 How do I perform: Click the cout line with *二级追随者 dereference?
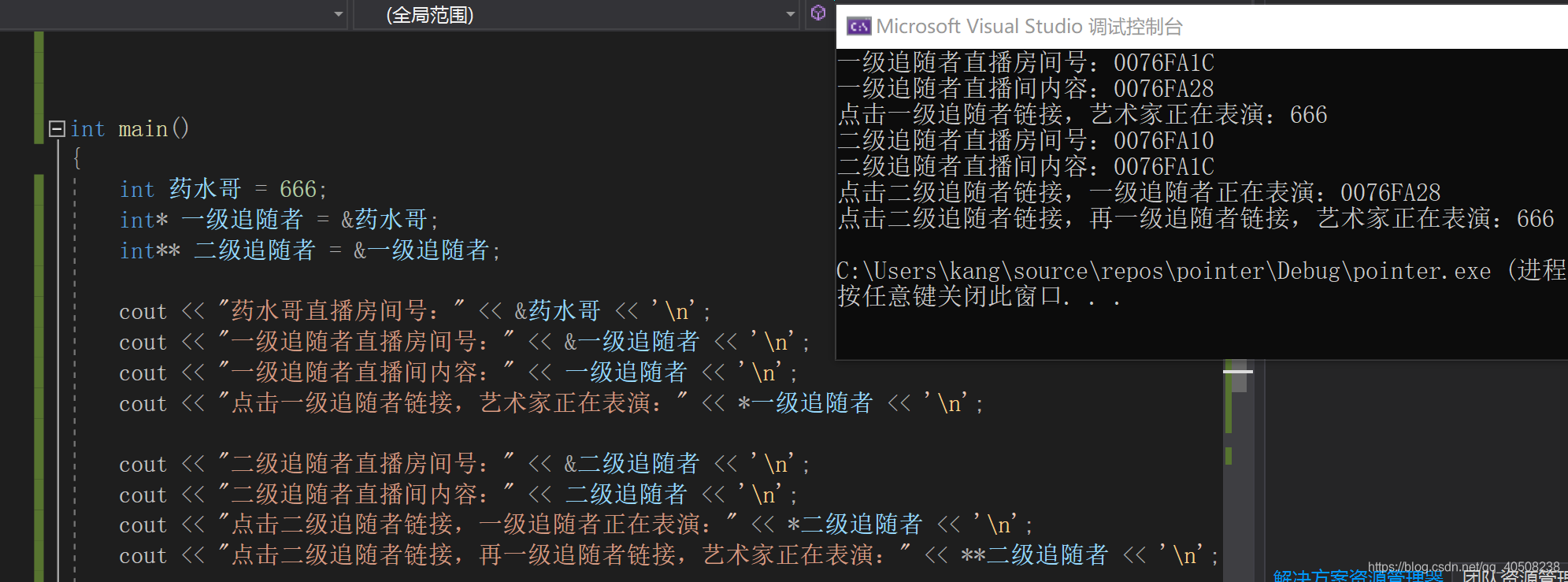click(x=576, y=525)
